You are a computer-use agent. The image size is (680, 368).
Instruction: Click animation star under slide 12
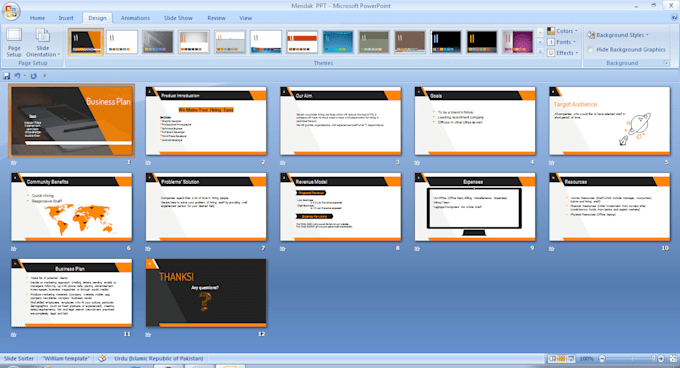pyautogui.click(x=148, y=335)
